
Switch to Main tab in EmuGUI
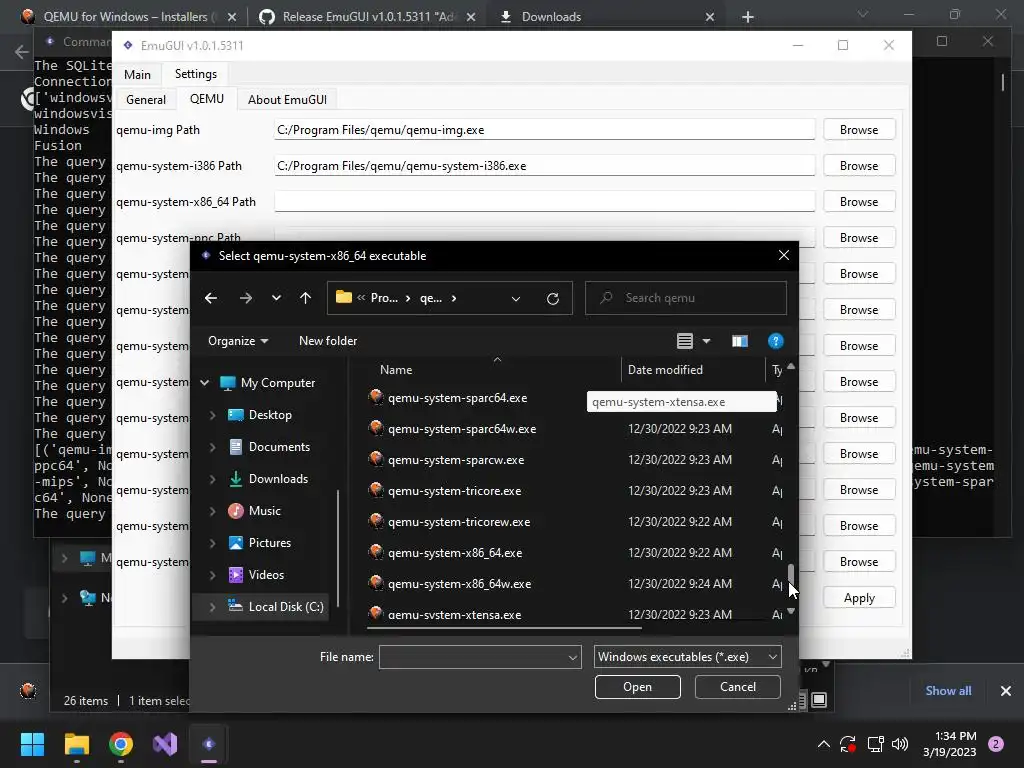[137, 74]
